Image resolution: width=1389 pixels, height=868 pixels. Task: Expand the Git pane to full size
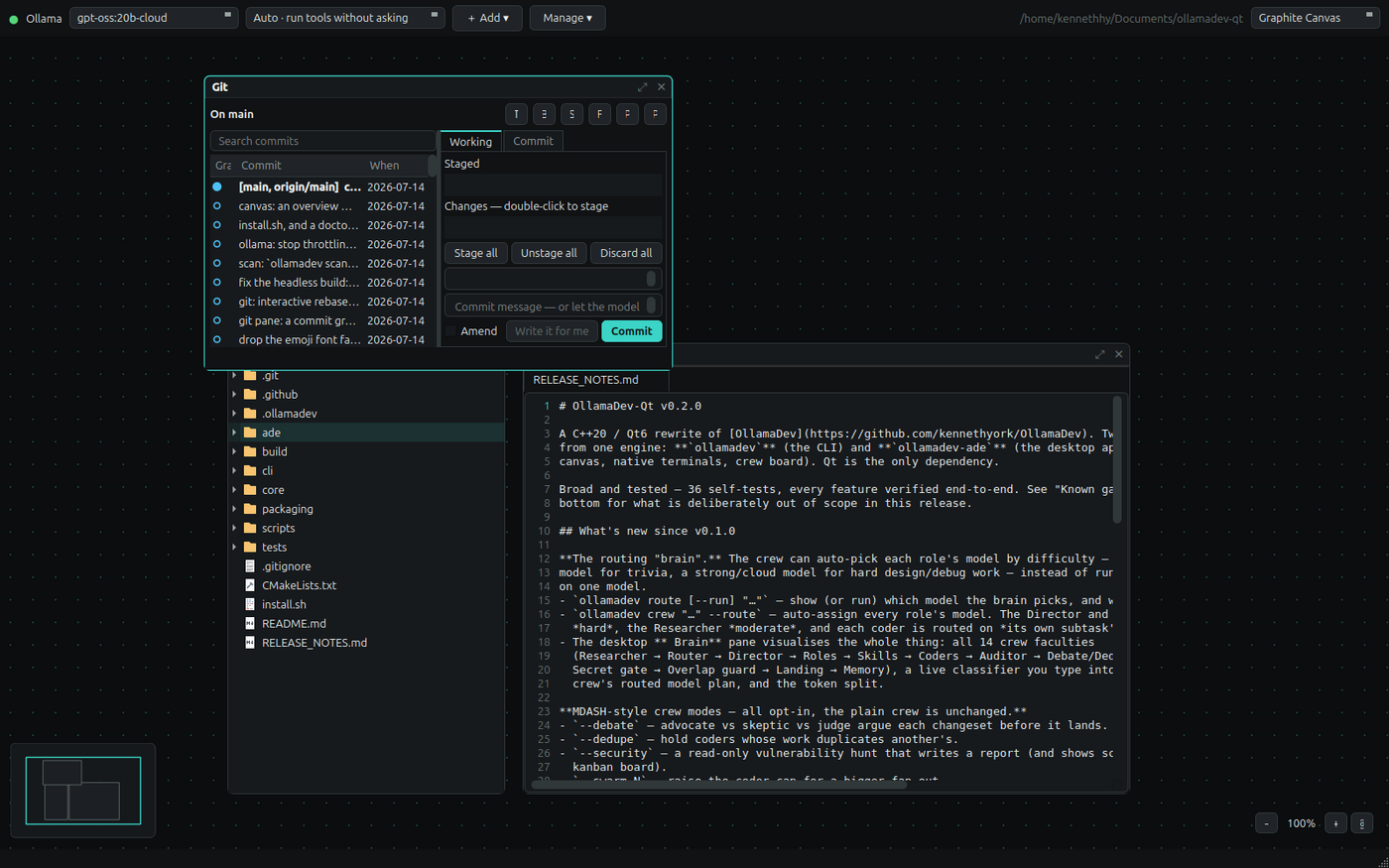pyautogui.click(x=642, y=87)
